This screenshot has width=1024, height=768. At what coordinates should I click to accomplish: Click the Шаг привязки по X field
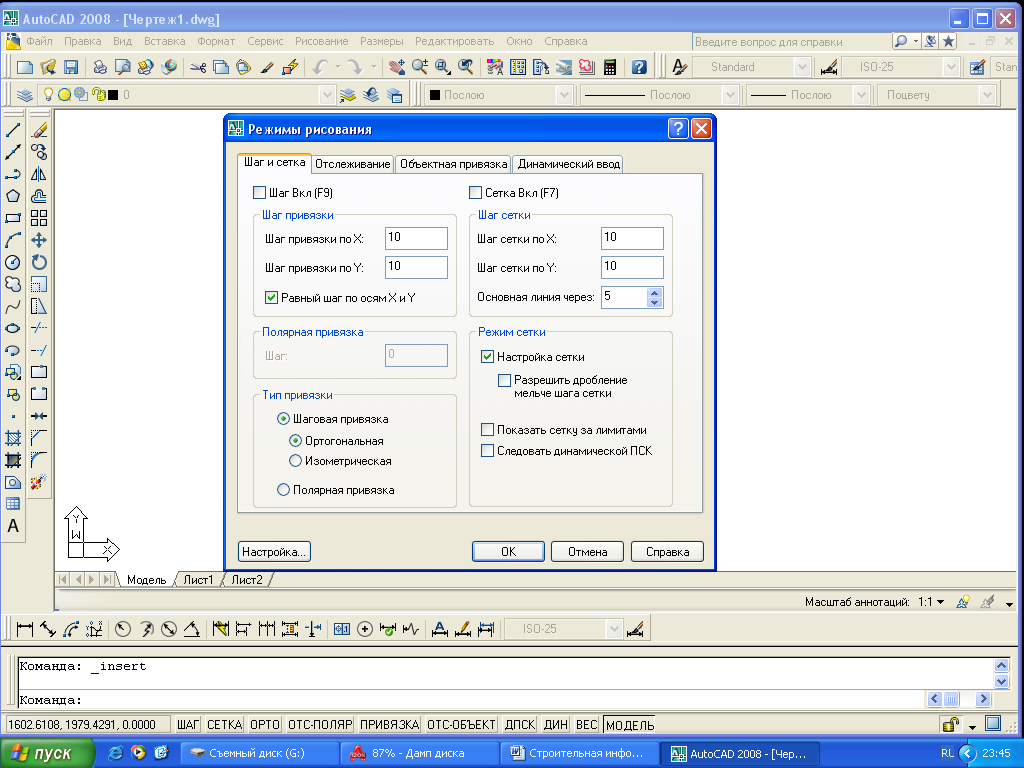[x=417, y=238]
